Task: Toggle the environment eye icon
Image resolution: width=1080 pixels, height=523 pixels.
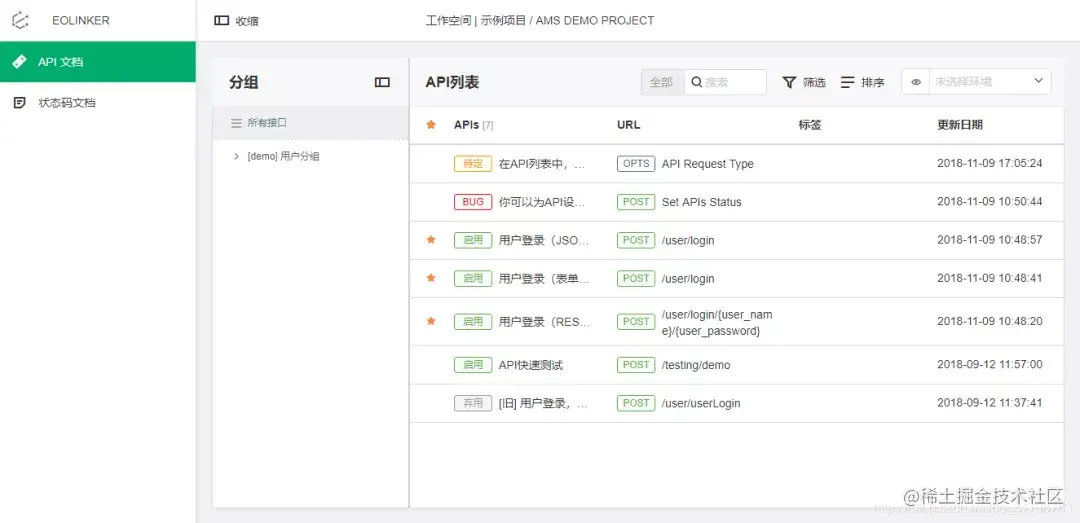Action: coord(916,82)
